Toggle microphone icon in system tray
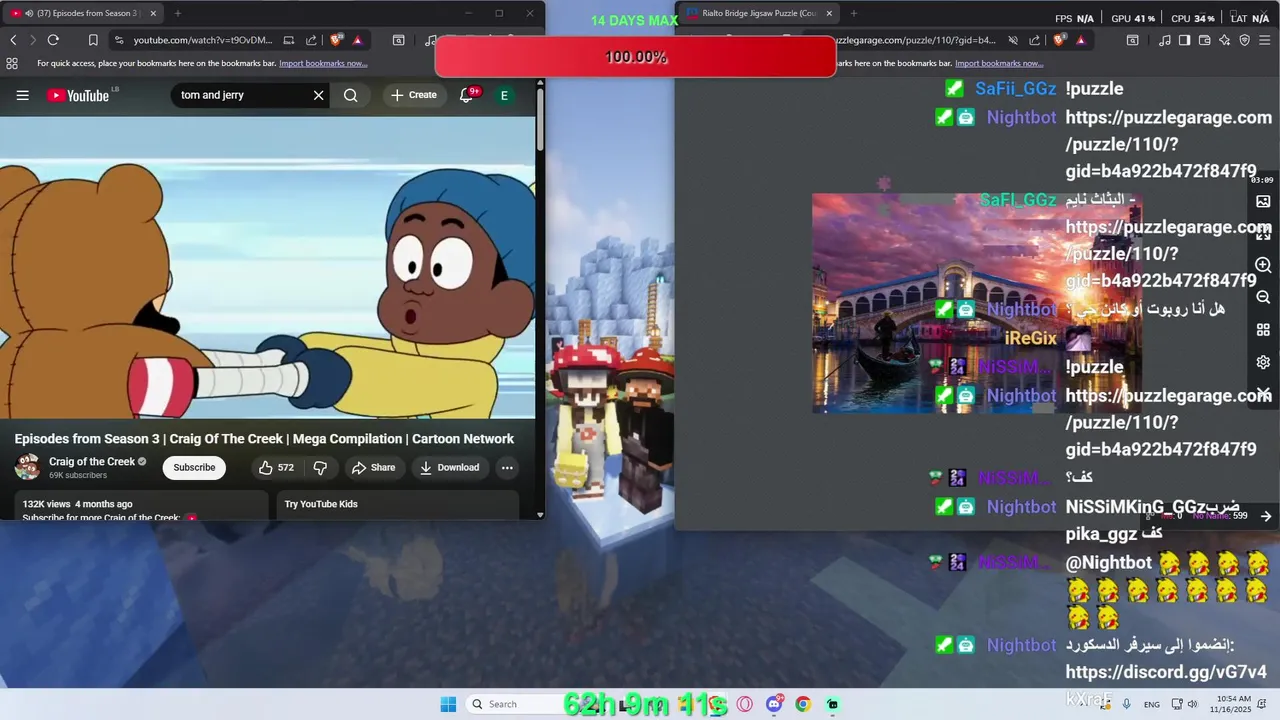The height and width of the screenshot is (720, 1280). pos(1127,704)
